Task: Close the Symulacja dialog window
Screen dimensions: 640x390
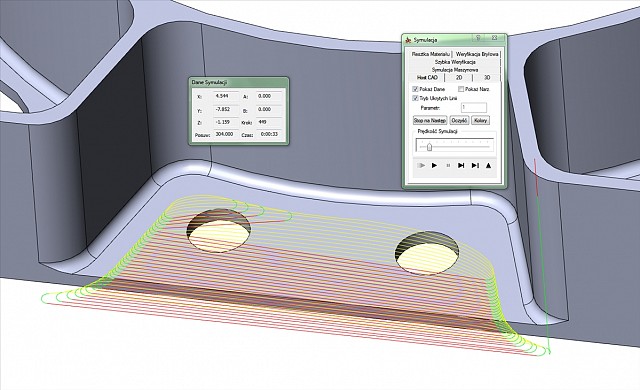Action: tap(494, 38)
